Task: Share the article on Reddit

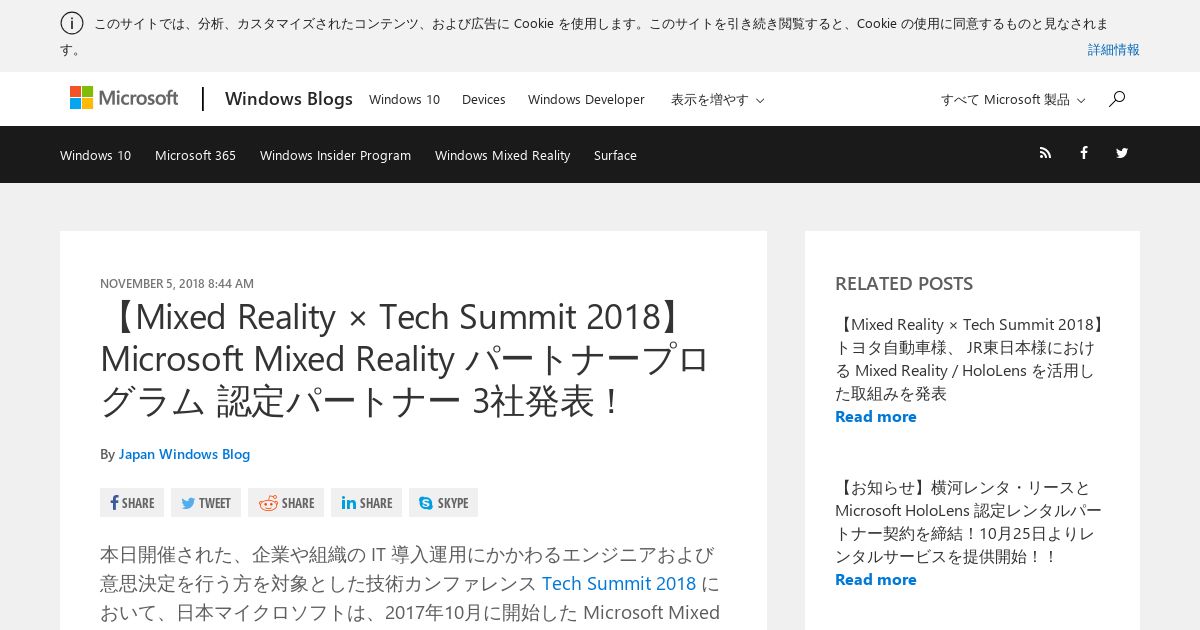Action: [x=286, y=503]
